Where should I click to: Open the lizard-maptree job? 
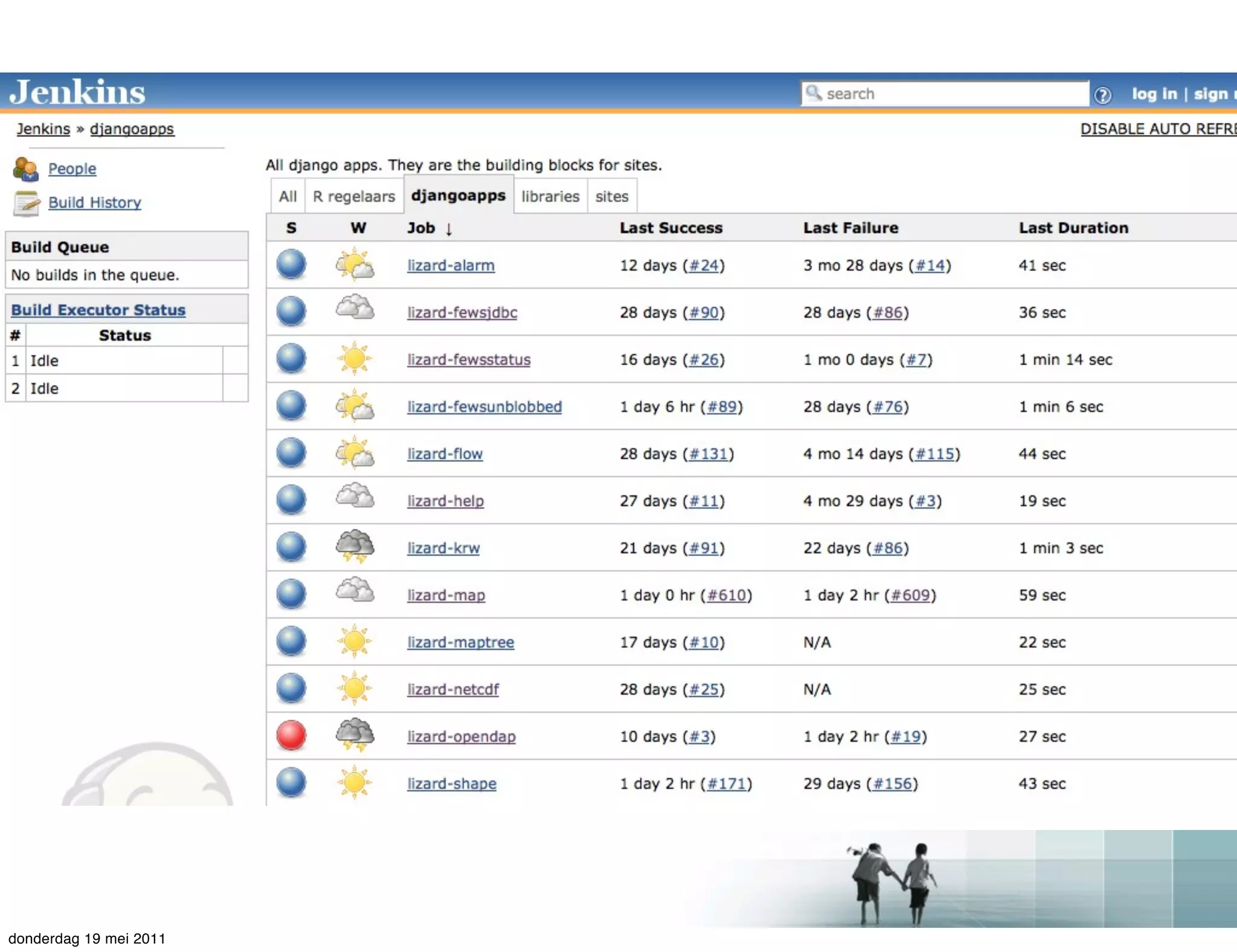click(x=460, y=642)
